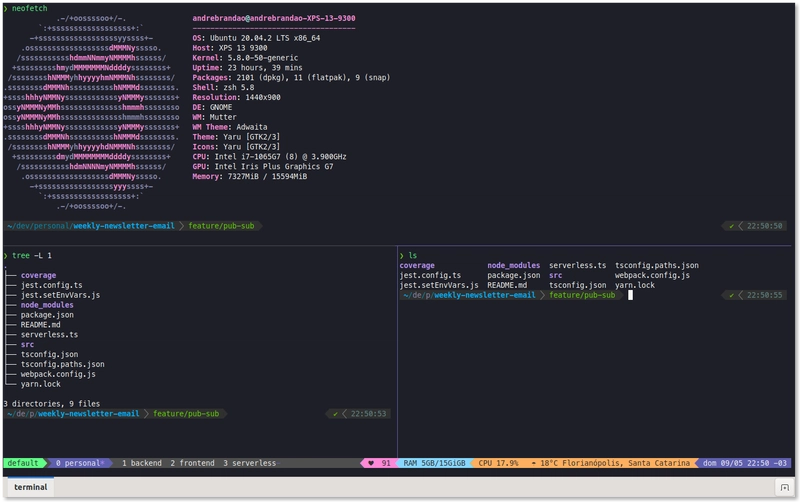Switch to tmux window '3 serverless'
Image resolution: width=800 pixels, height=502 pixels.
click(x=249, y=463)
